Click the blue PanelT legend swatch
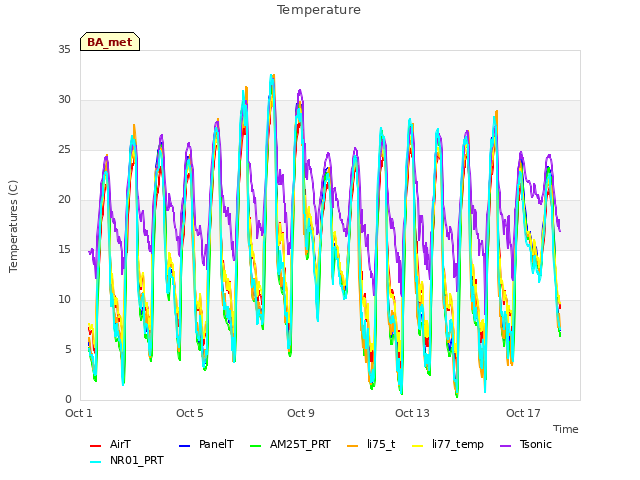 pos(184,446)
